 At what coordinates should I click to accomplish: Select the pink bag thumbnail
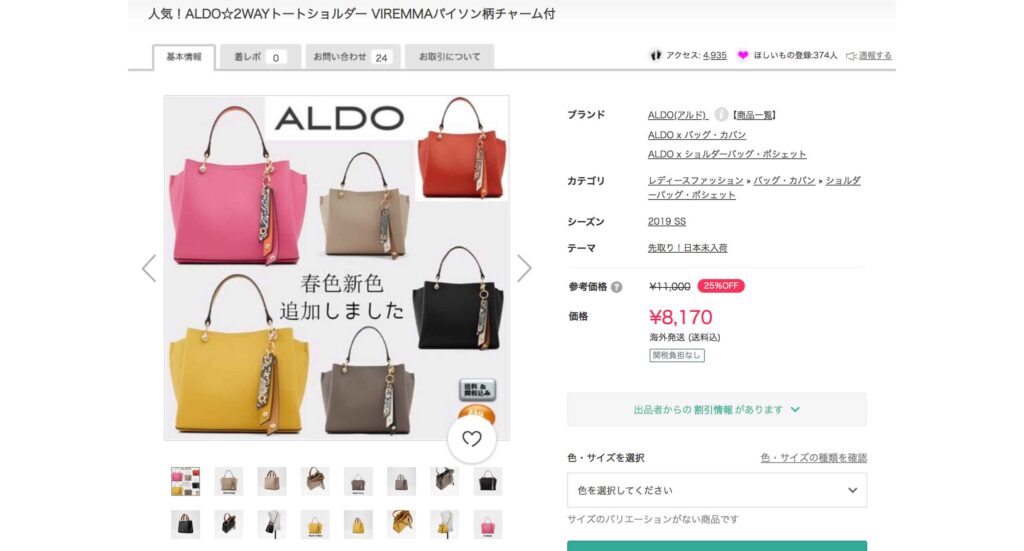487,524
